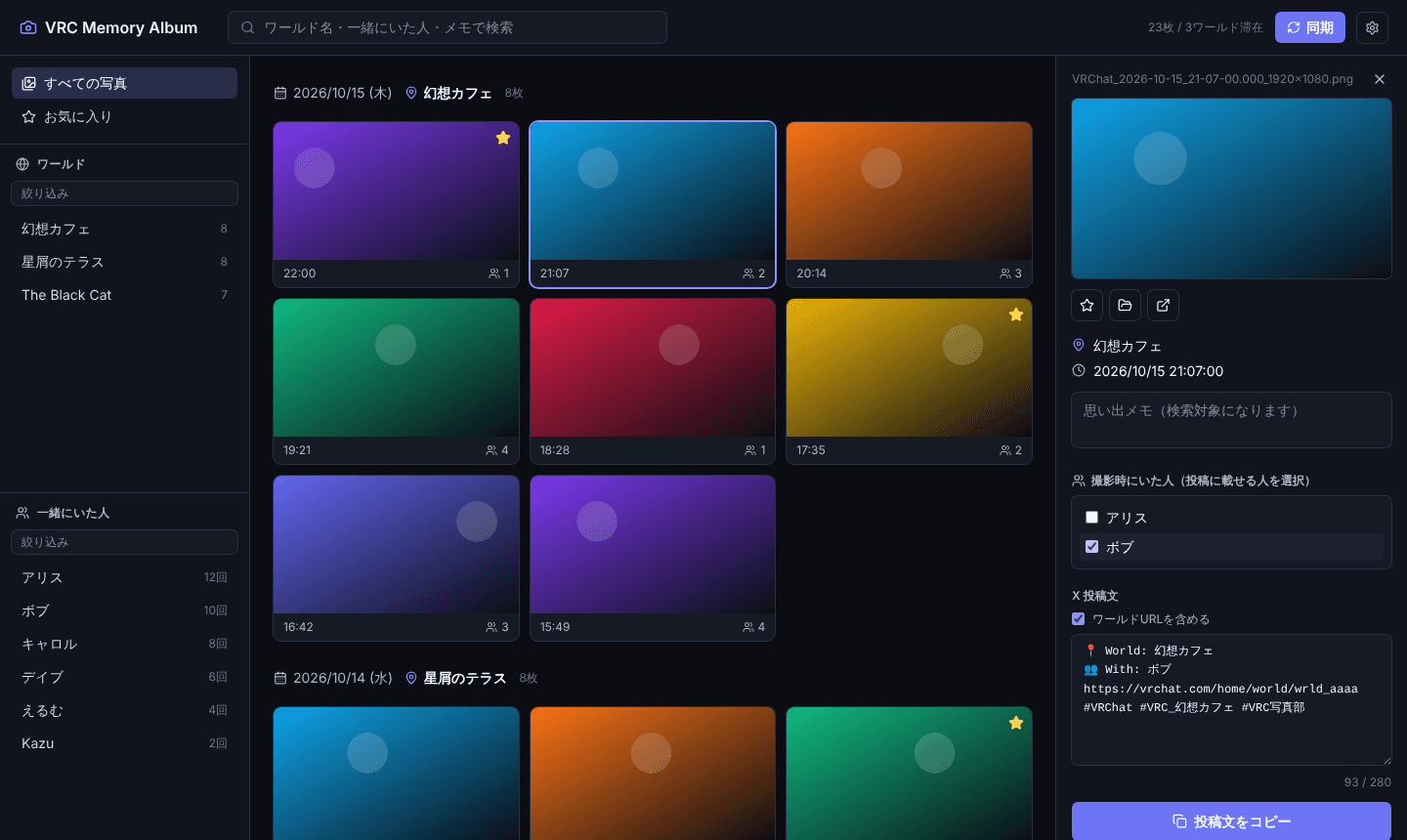
Task: Click the VRC Memory Album camera logo
Action: (x=28, y=27)
